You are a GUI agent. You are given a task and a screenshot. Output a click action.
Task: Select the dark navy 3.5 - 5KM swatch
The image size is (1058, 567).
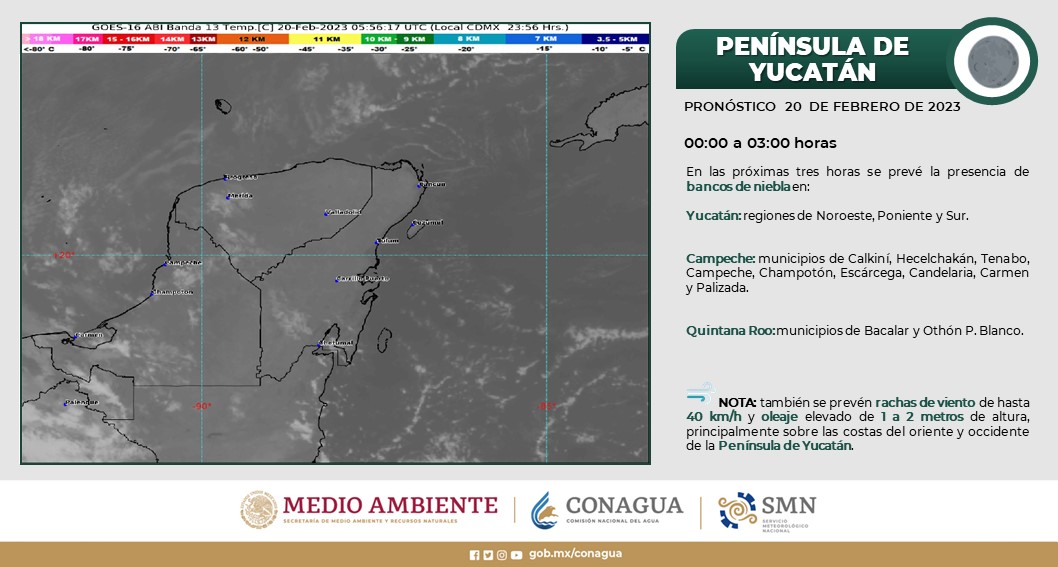point(614,39)
